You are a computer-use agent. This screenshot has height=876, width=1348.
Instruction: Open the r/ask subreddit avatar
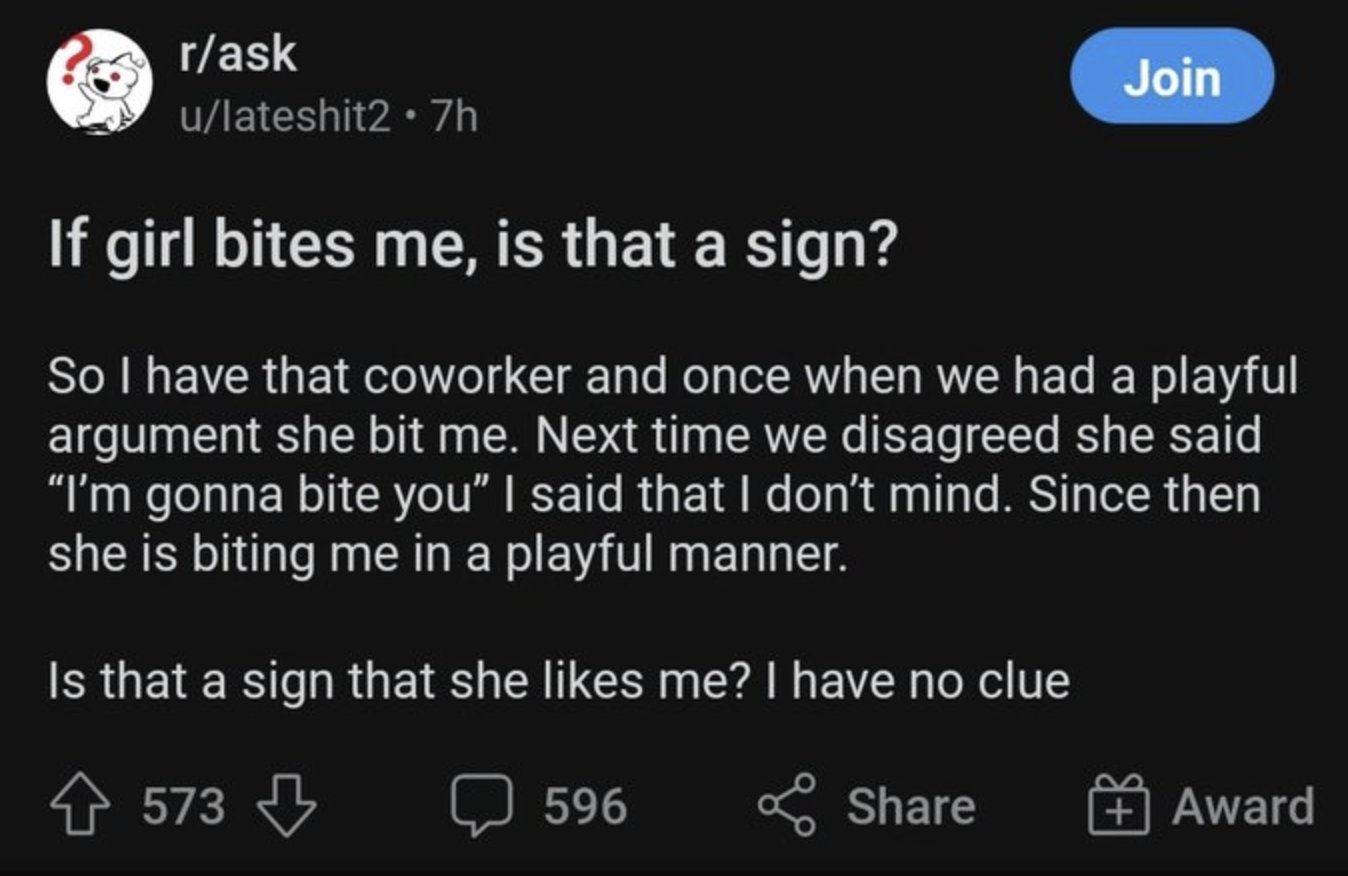pyautogui.click(x=97, y=81)
